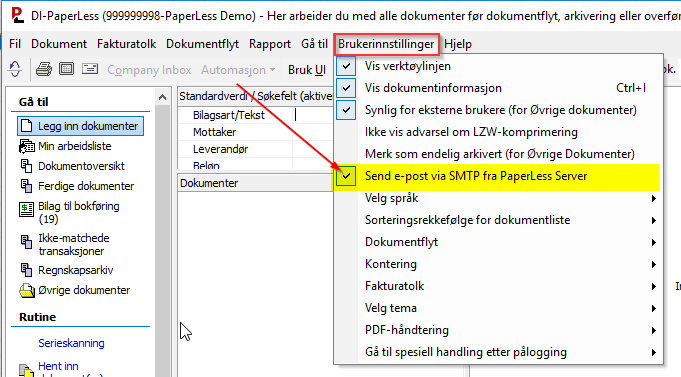Click the Øvrige dokumenter printer icon
The width and height of the screenshot is (681, 377).
(x=26, y=290)
